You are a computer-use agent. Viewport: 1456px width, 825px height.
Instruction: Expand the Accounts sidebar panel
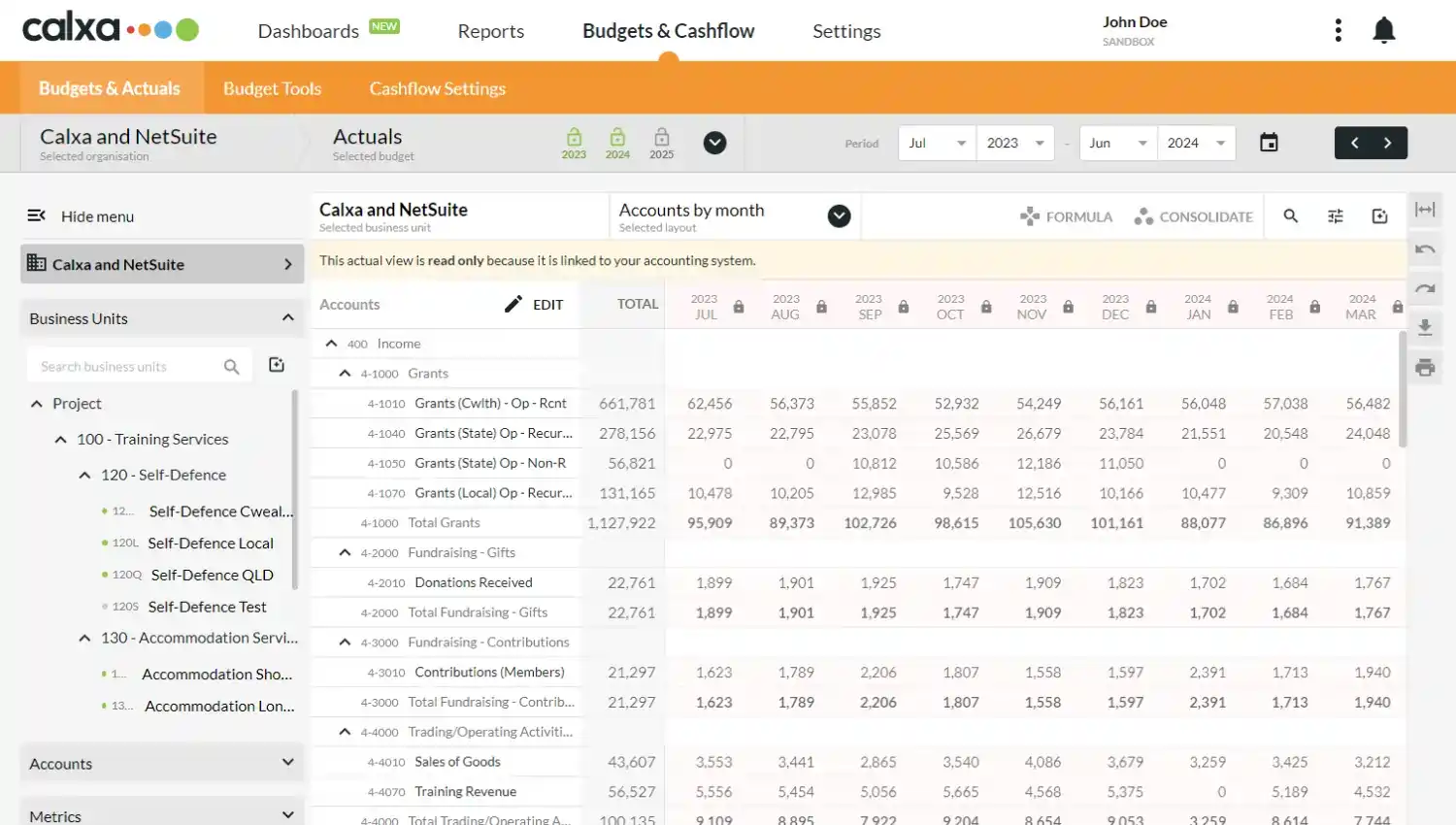pyautogui.click(x=162, y=763)
